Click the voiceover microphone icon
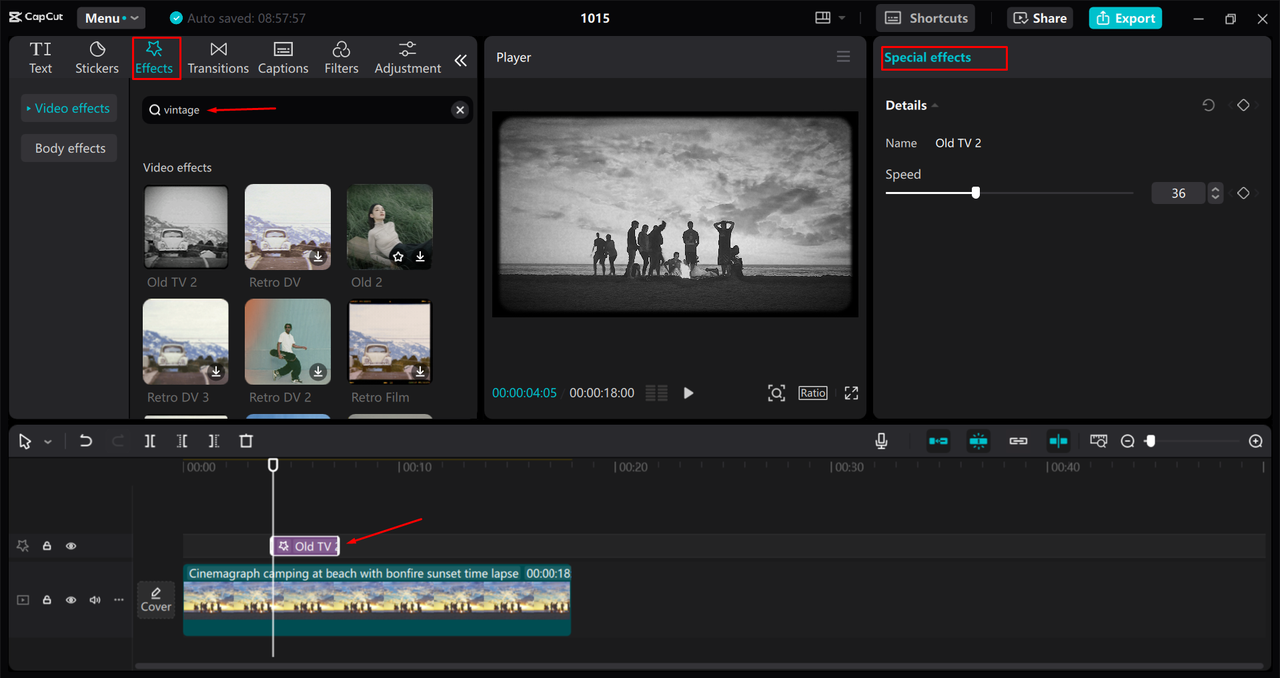Image resolution: width=1280 pixels, height=678 pixels. click(881, 440)
